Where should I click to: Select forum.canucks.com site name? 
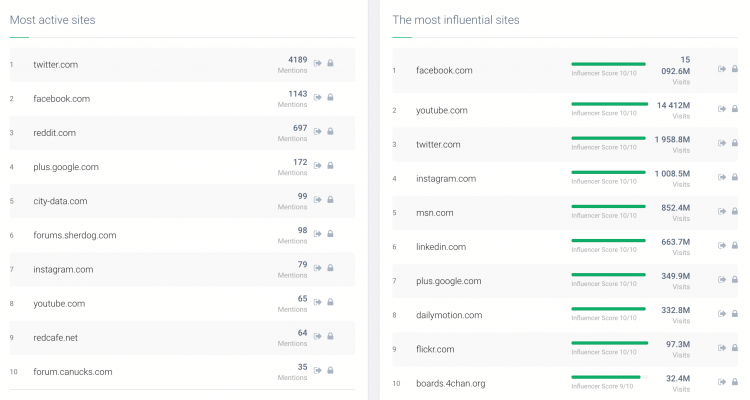[73, 372]
